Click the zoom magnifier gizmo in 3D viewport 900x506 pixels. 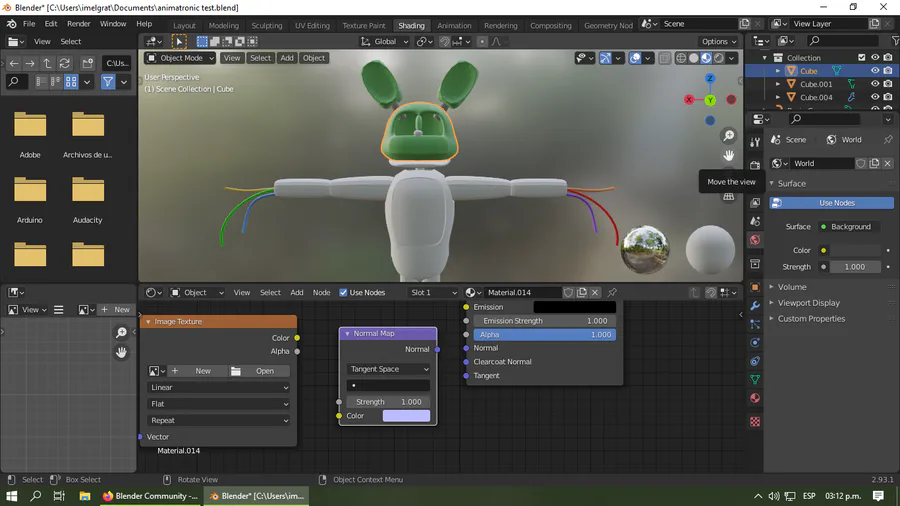tap(729, 136)
